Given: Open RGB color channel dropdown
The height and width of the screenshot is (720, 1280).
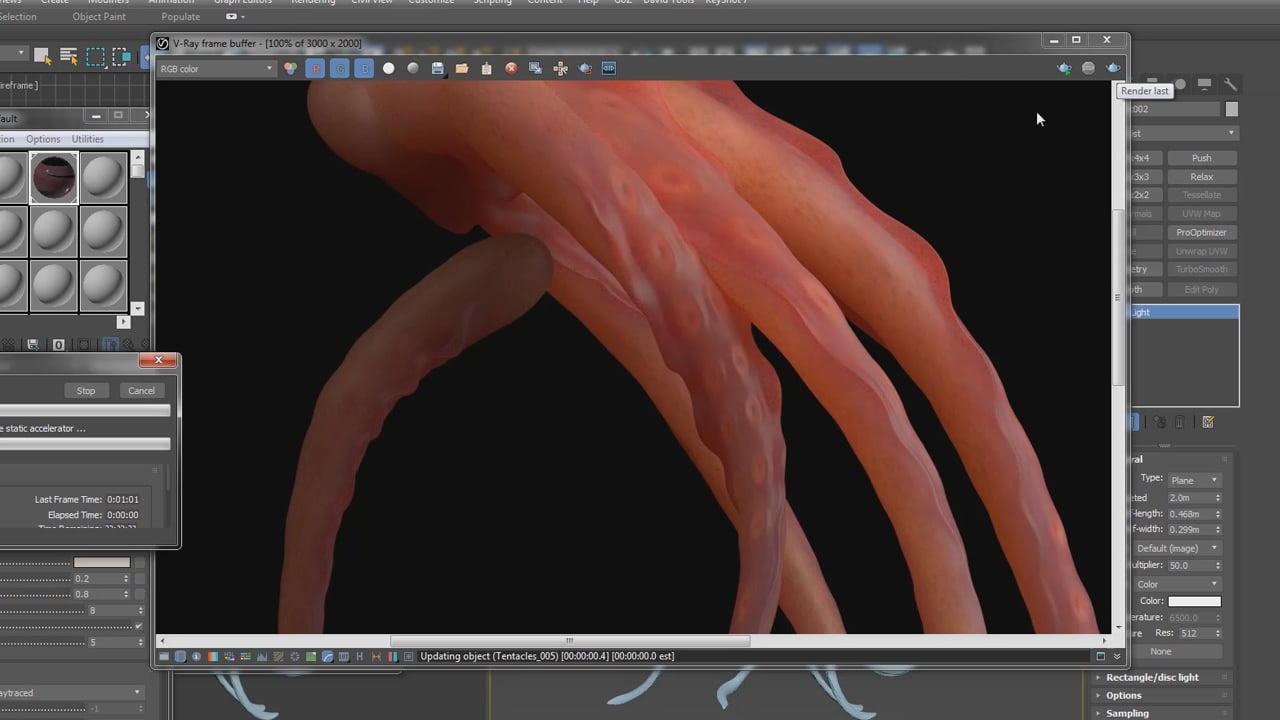Looking at the screenshot, I should (216, 69).
